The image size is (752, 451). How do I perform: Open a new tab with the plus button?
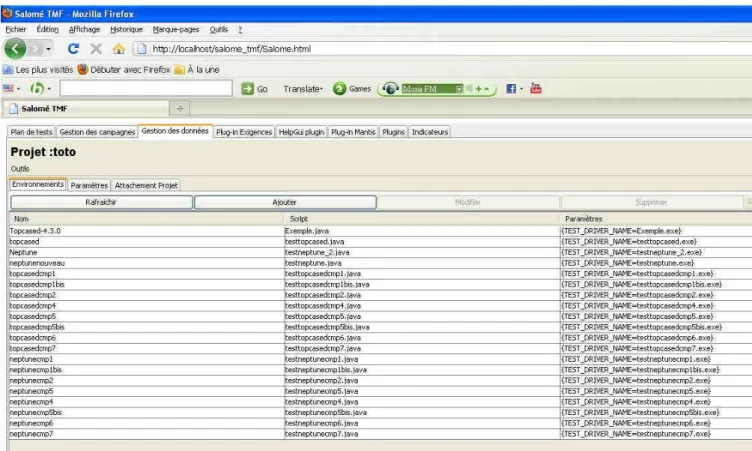click(x=180, y=108)
